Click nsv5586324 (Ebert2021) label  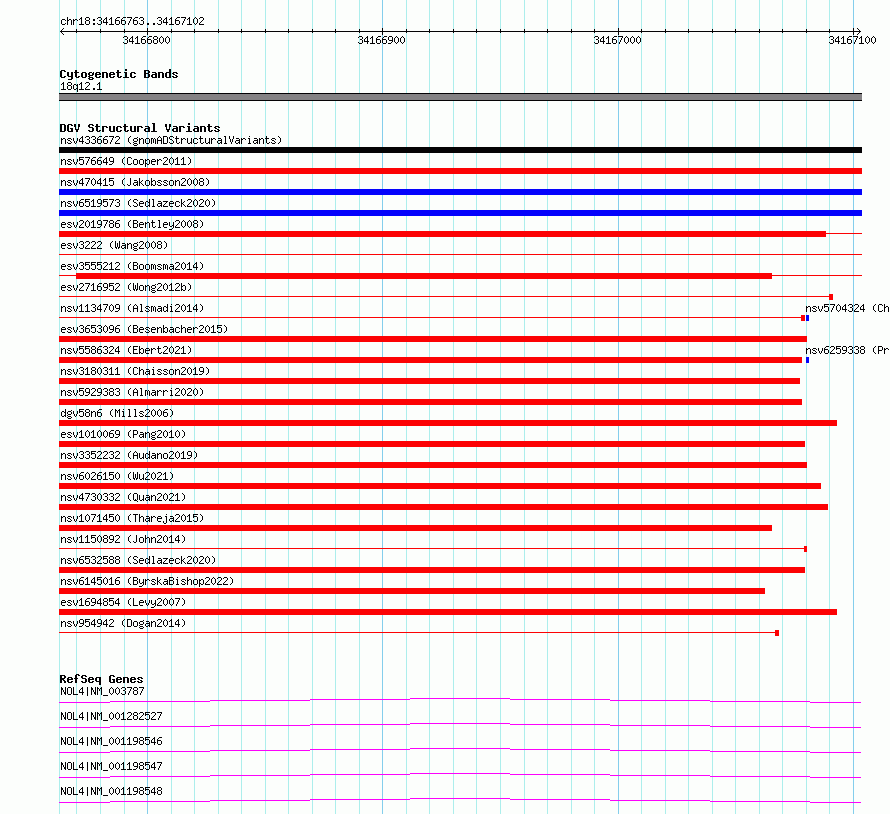point(126,350)
